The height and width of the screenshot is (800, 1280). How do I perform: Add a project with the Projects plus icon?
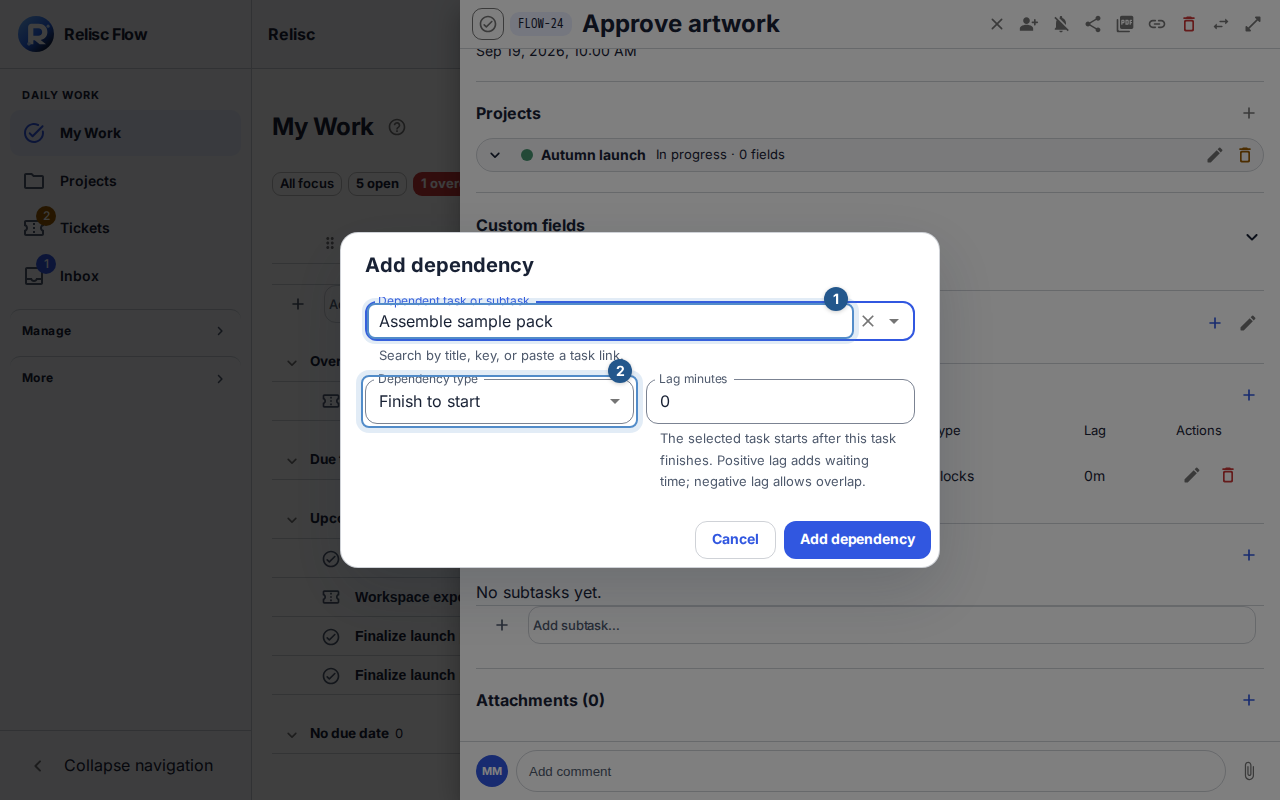click(x=1249, y=113)
